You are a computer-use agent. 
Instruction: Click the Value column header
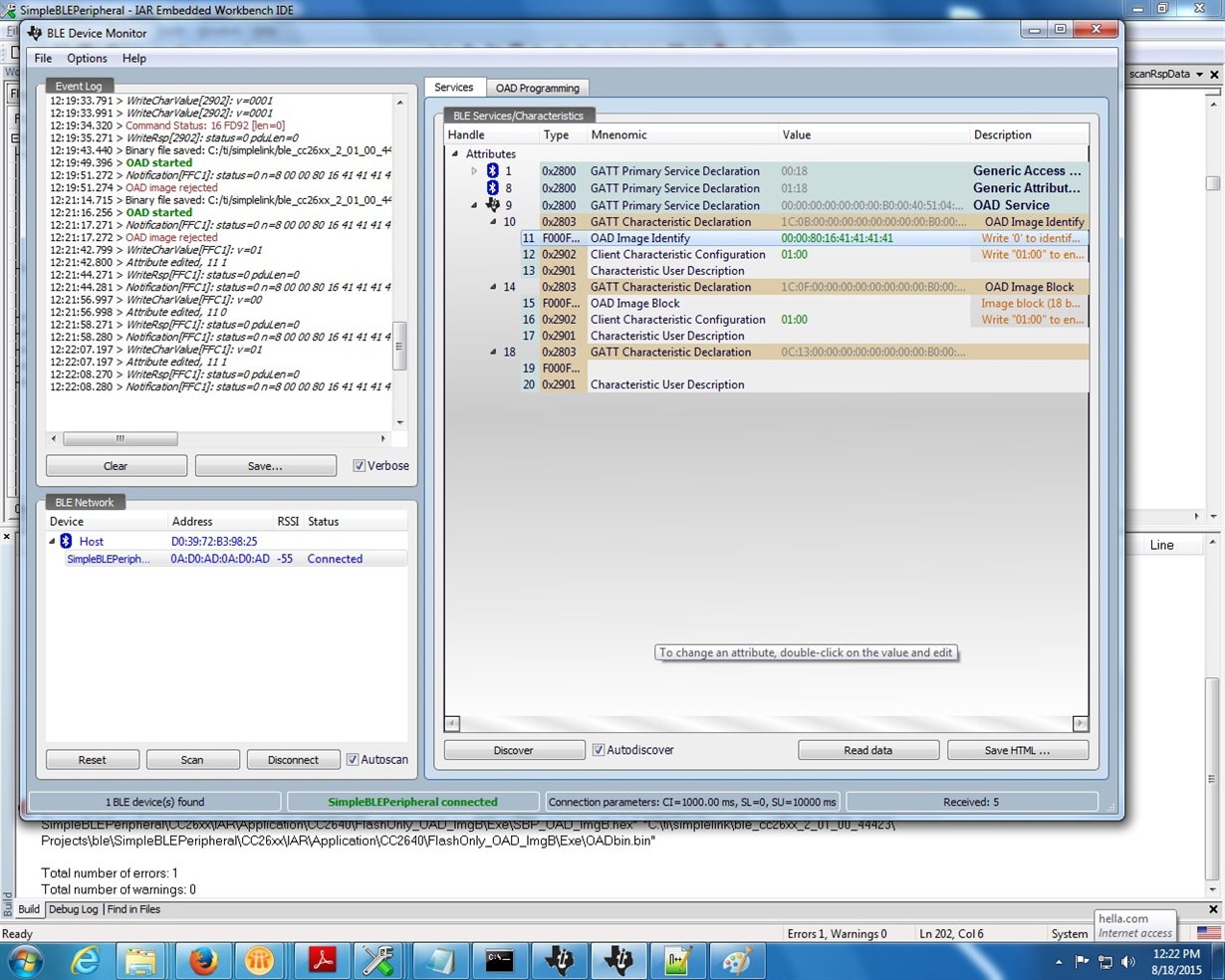click(x=873, y=134)
